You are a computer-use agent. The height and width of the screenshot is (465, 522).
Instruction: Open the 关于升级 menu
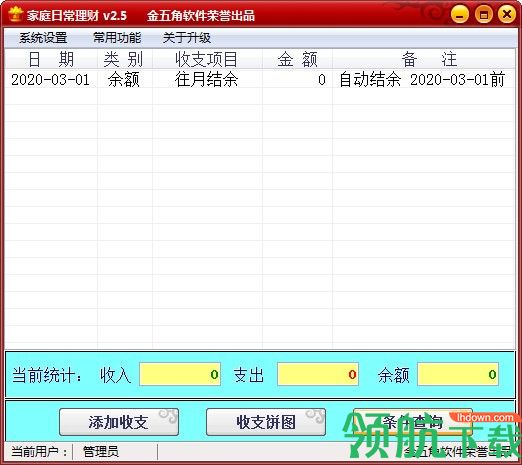(187, 38)
